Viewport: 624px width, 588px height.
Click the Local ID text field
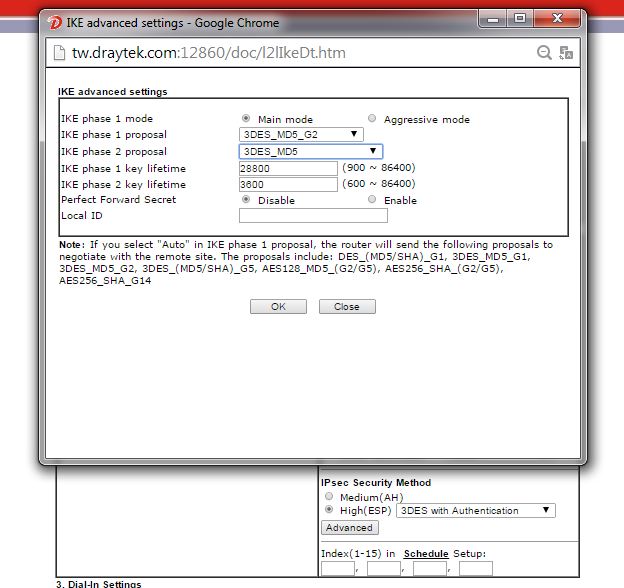[x=312, y=216]
